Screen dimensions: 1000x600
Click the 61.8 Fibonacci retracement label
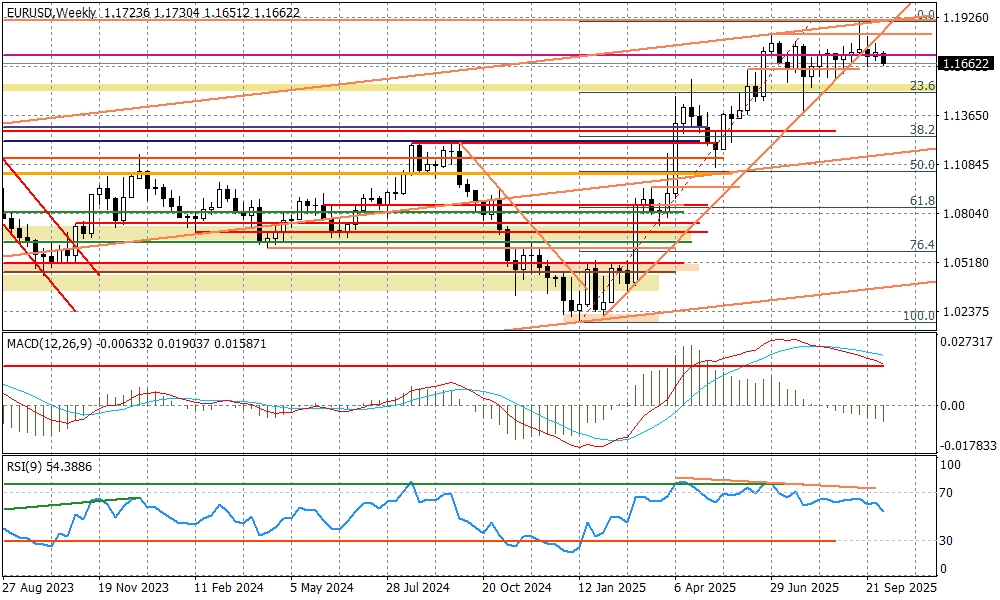point(921,201)
